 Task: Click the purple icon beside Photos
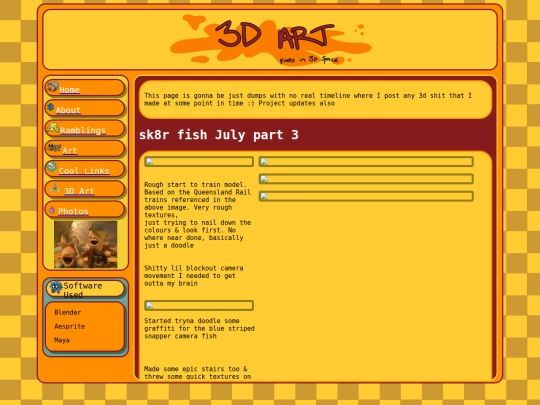(52, 210)
